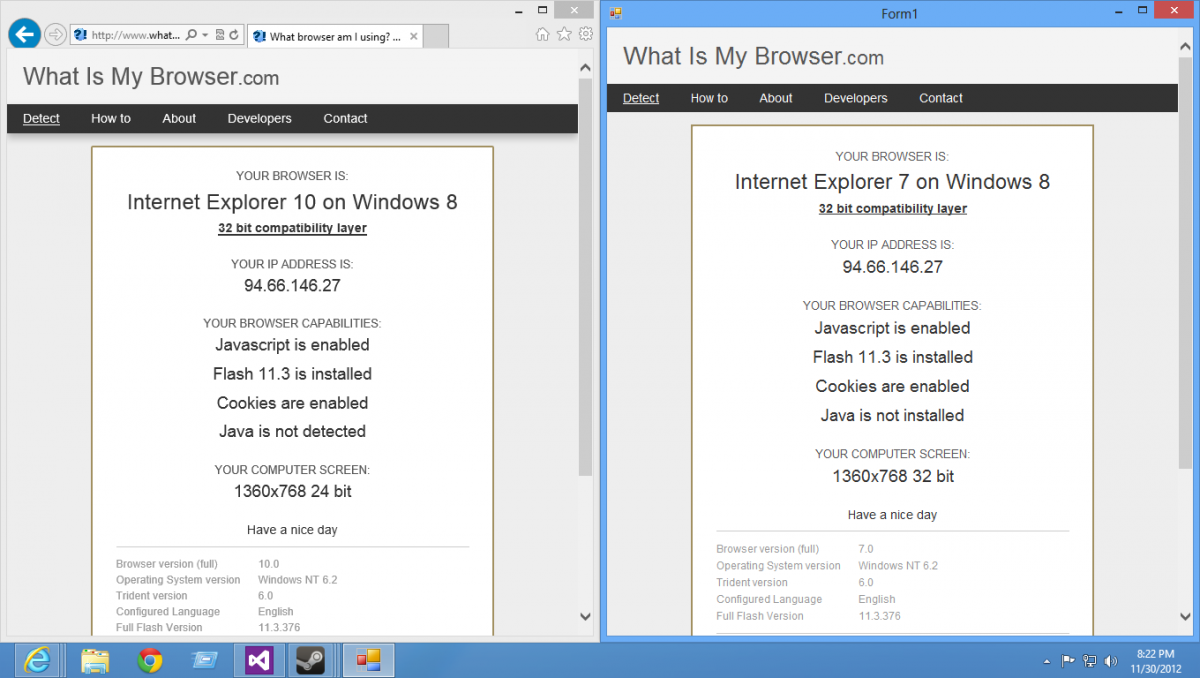This screenshot has height=678, width=1200.
Task: Refresh the page in Internet Explorer
Action: [x=234, y=35]
